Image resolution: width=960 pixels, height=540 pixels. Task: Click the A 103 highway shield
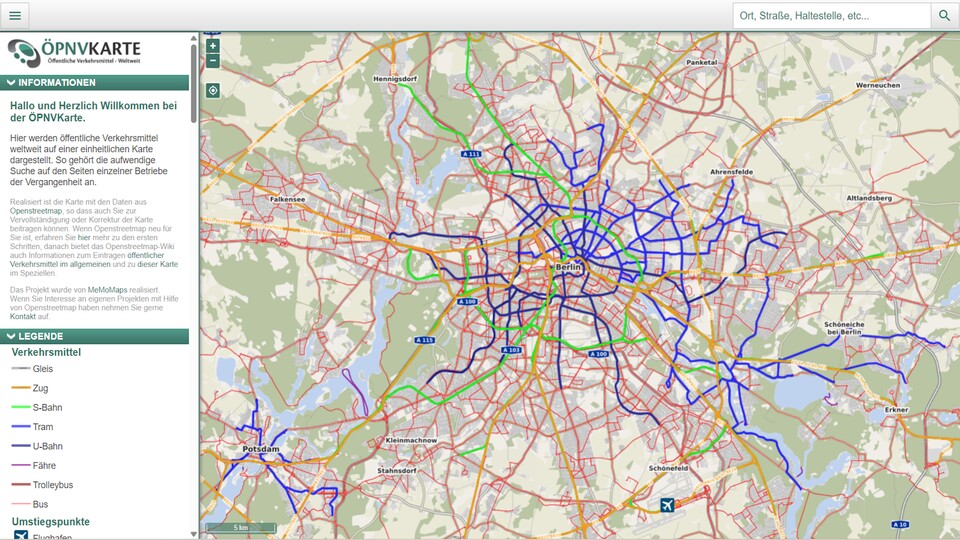[511, 350]
